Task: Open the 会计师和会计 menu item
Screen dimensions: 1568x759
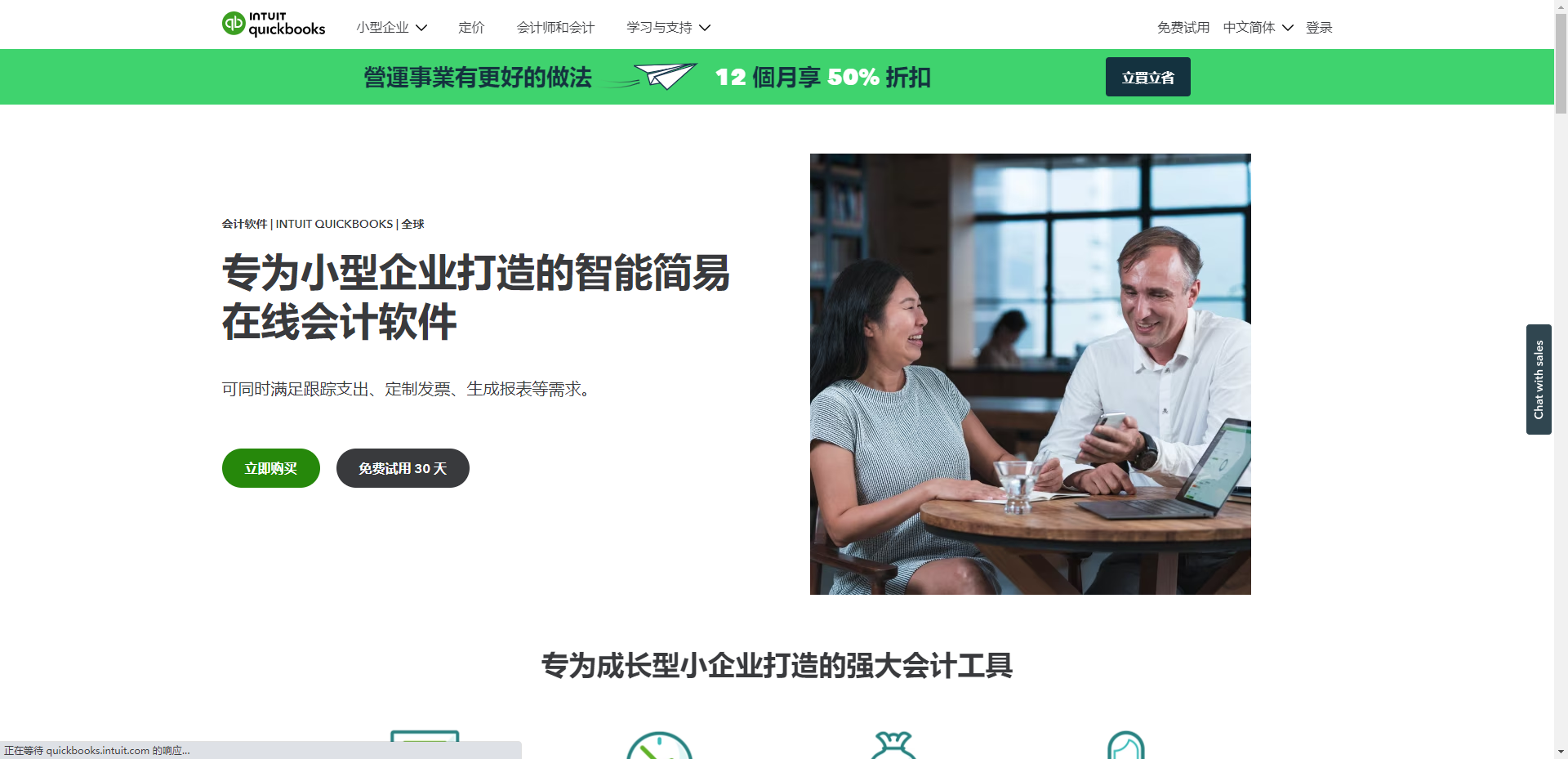Action: [555, 27]
